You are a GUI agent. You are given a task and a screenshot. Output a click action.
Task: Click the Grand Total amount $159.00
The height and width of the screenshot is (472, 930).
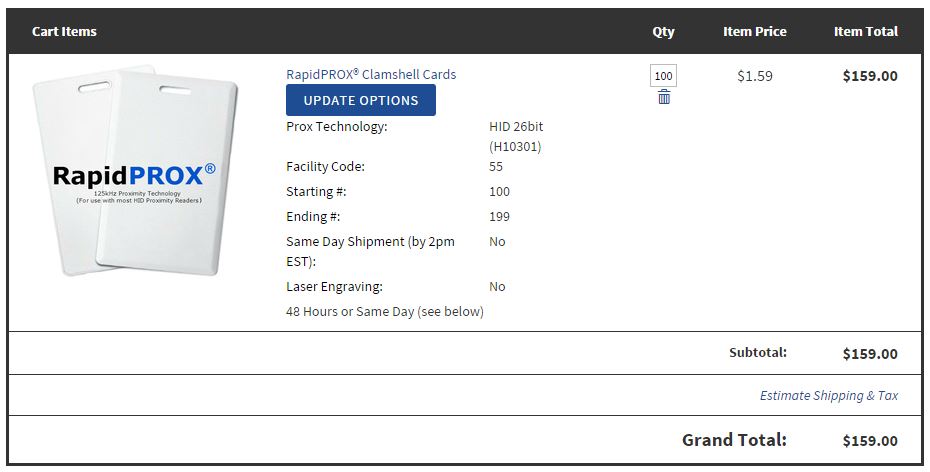point(869,441)
